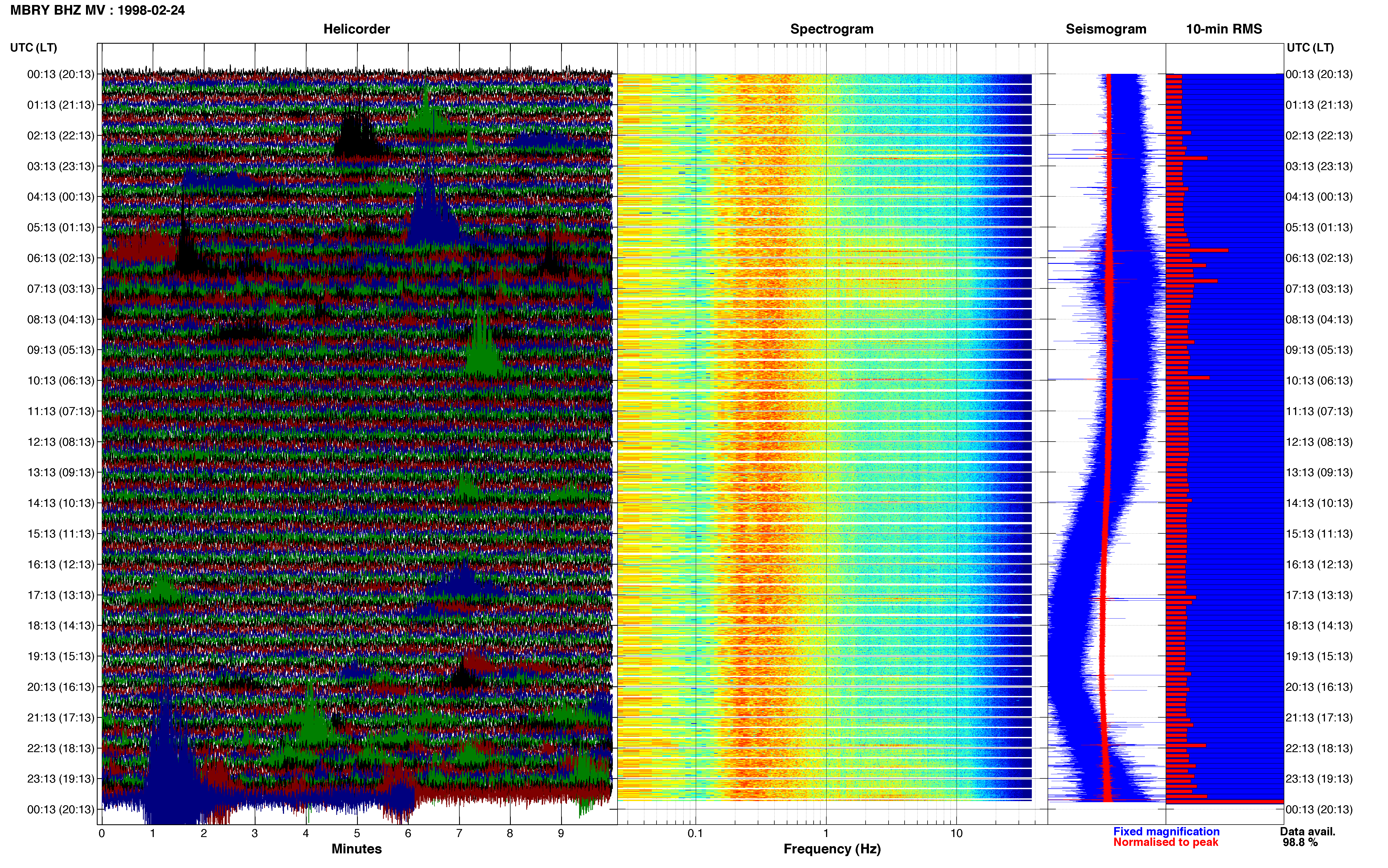Click the left time label '09:13 (05:13)'
This screenshot has height=868, width=1388.
coord(61,350)
